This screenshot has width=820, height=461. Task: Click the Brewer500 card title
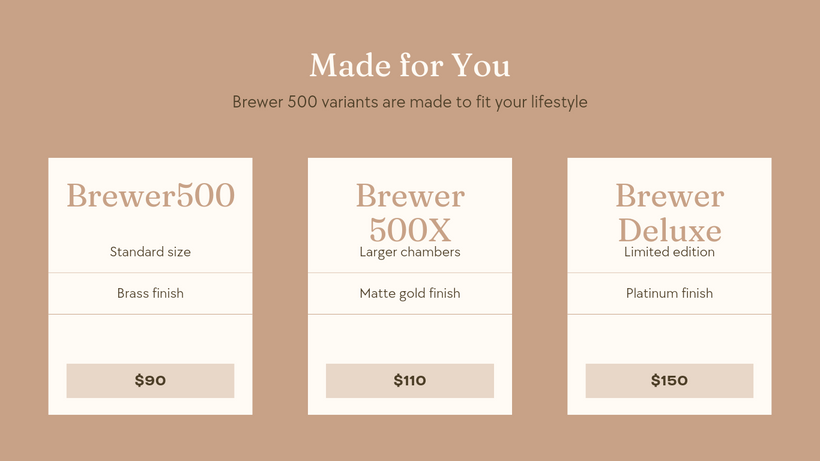click(150, 196)
